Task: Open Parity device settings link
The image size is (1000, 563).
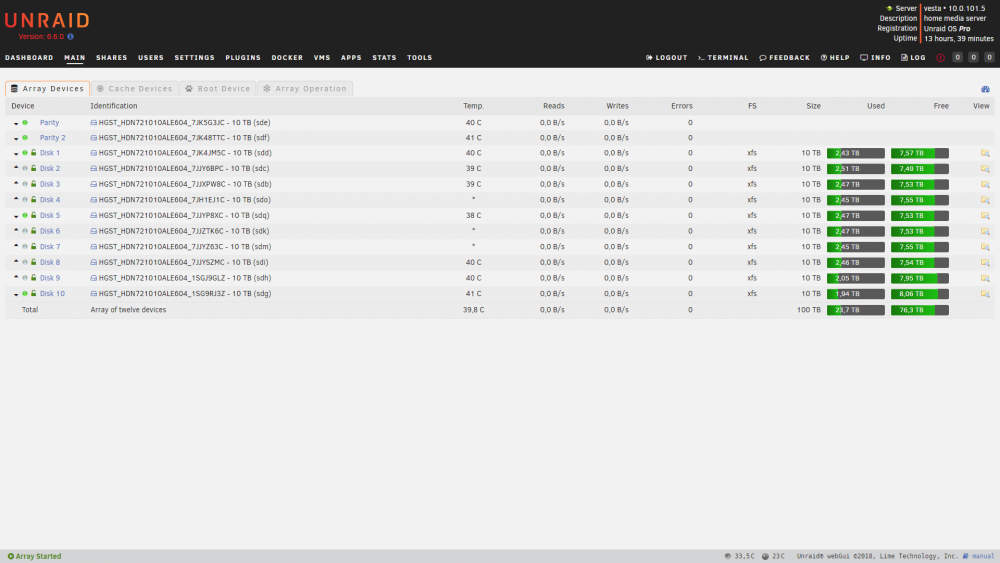Action: 49,122
